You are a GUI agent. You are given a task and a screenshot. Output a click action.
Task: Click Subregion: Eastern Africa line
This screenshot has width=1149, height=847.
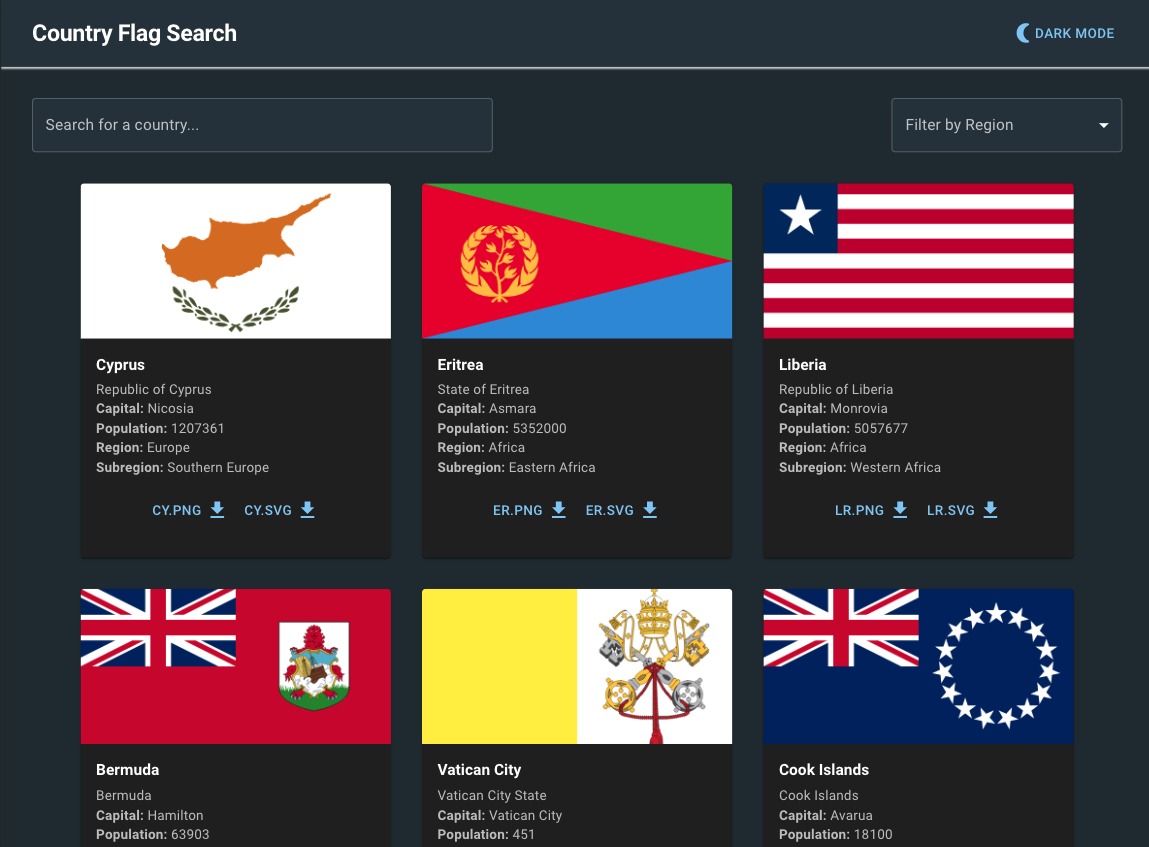(x=517, y=467)
